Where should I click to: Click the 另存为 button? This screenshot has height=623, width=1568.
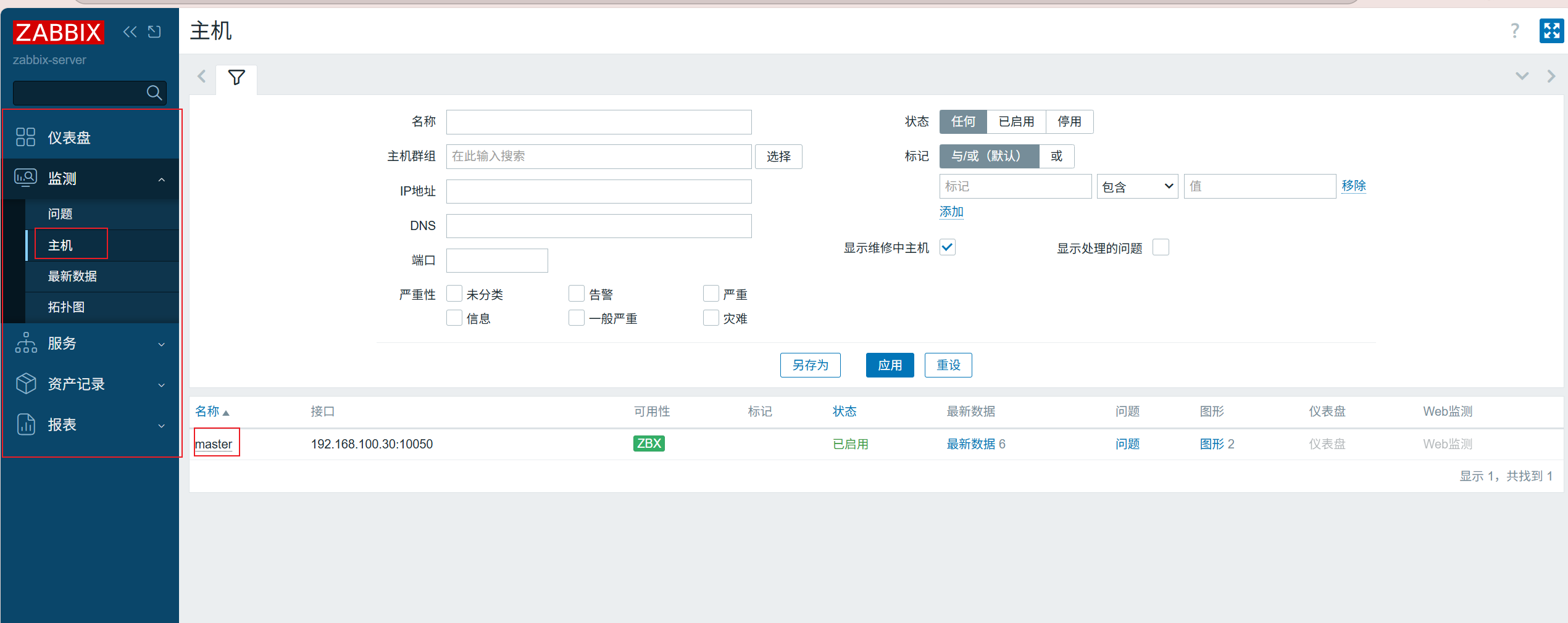pos(811,365)
